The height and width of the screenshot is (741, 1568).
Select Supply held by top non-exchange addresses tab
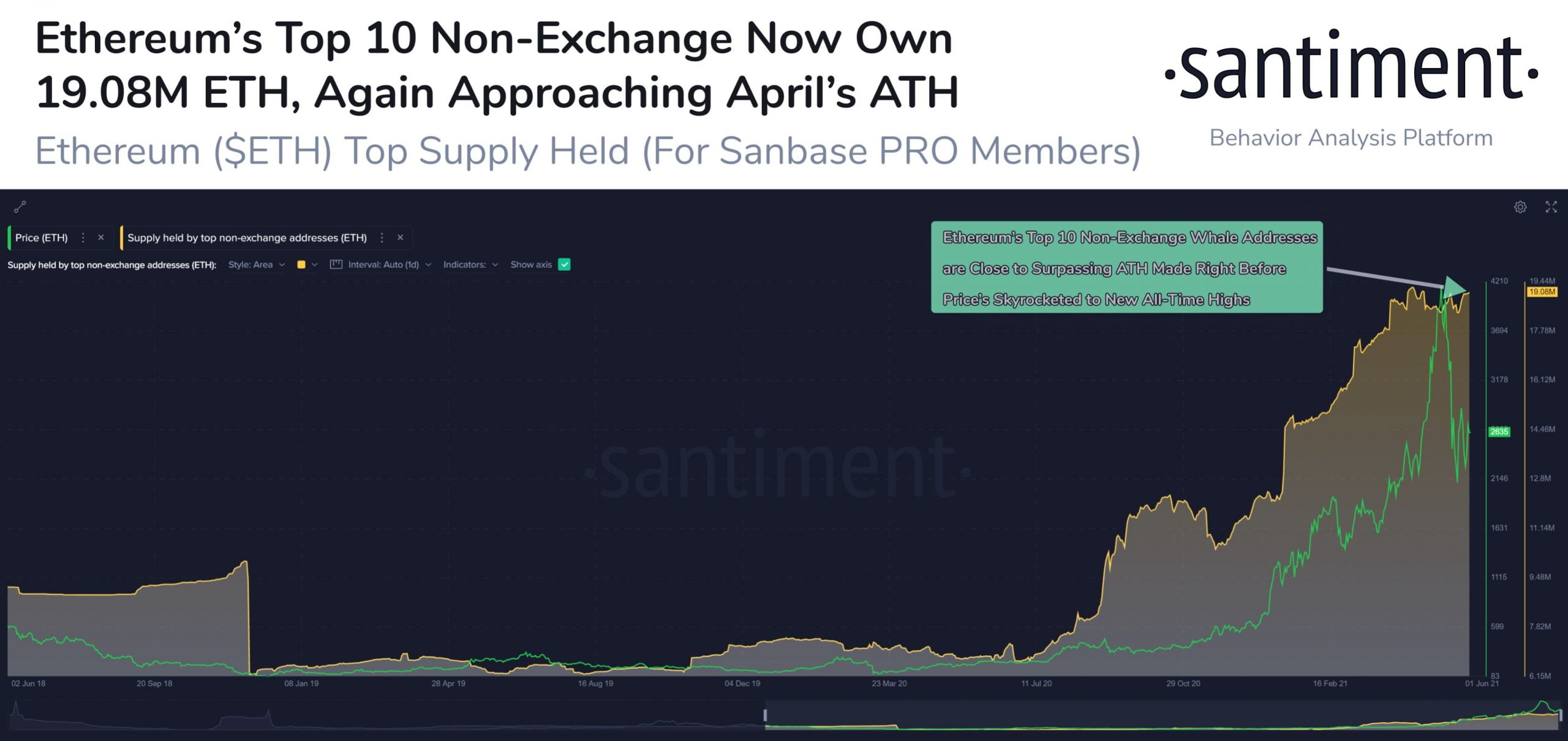pos(247,238)
